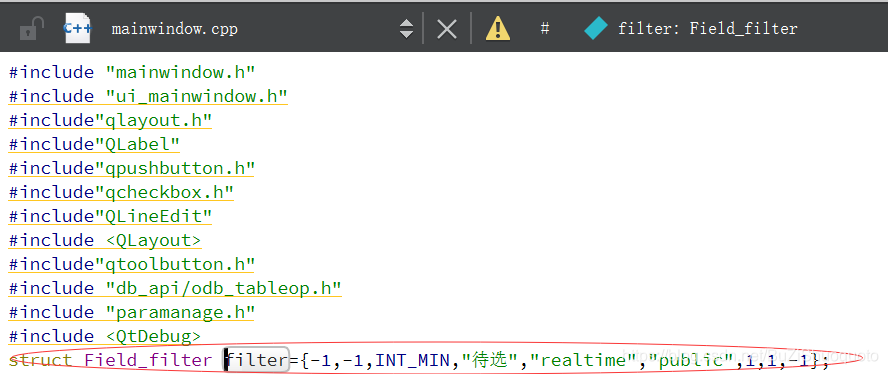Show warnings via yellow triangle icon
The image size is (888, 374).
pos(498,28)
